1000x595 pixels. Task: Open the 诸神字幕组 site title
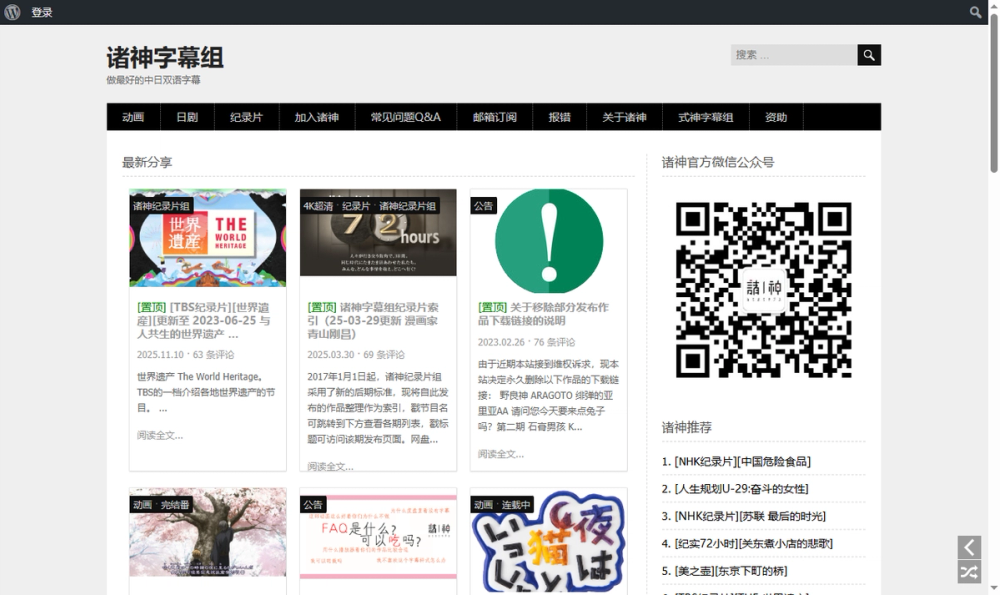point(165,57)
